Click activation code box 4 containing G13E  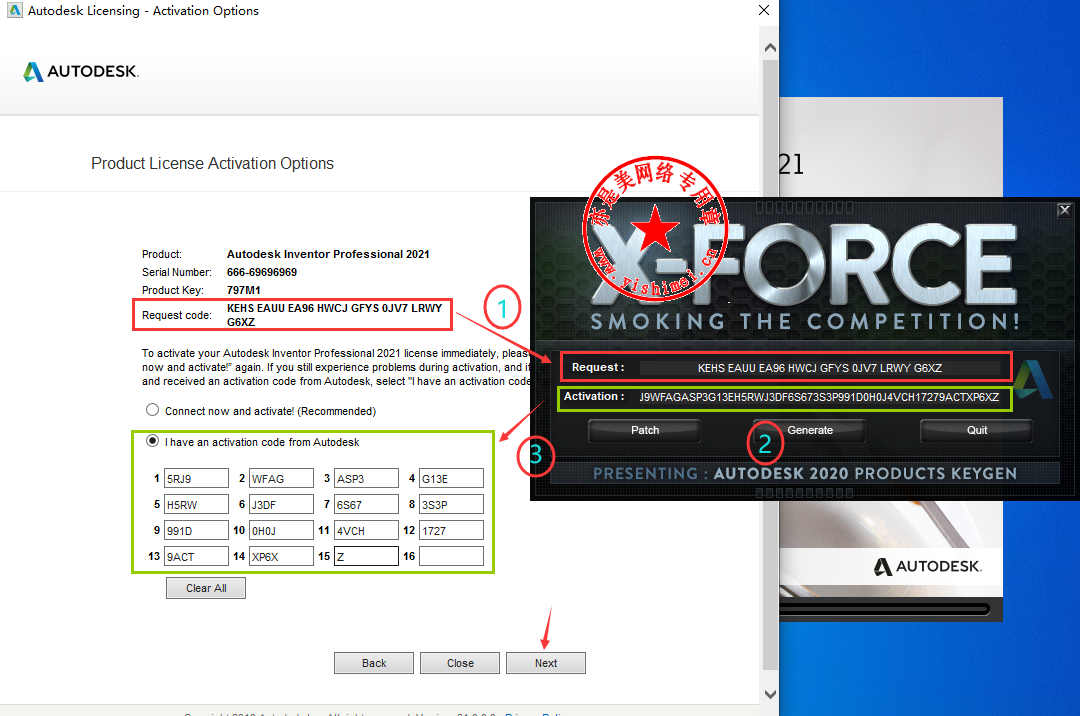[x=451, y=478]
